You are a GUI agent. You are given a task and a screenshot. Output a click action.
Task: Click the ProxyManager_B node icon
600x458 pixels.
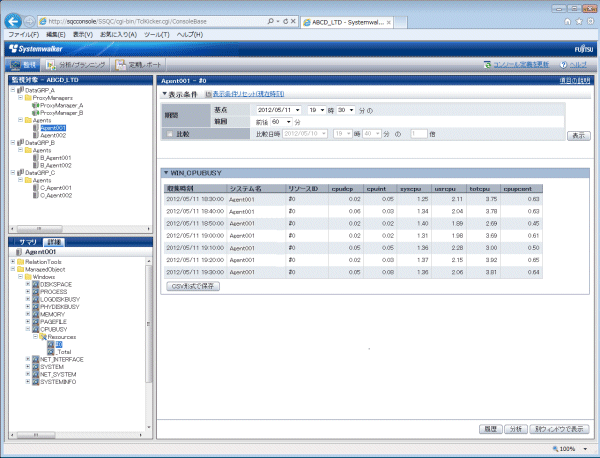[x=36, y=113]
